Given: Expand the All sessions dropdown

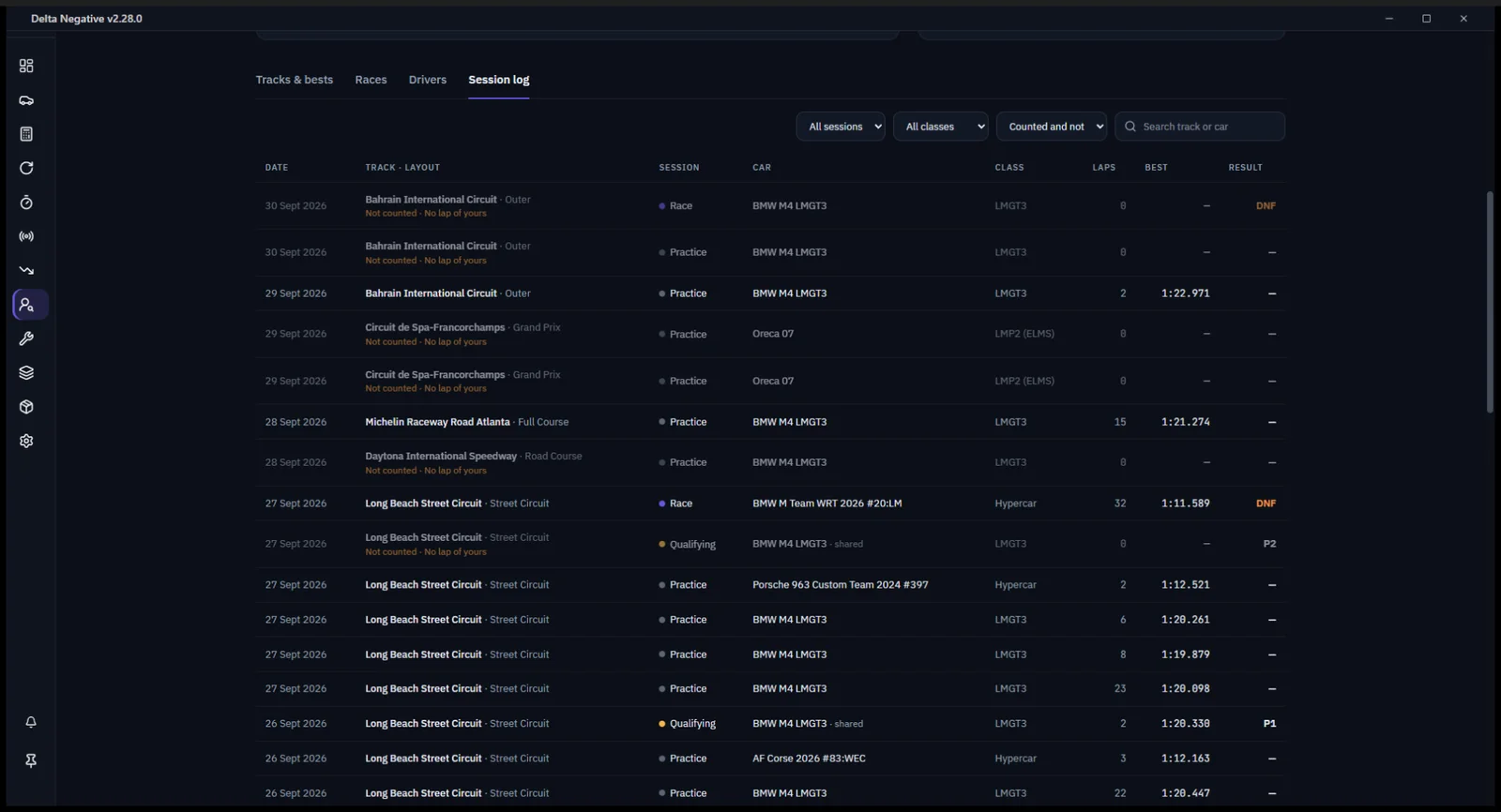Looking at the screenshot, I should click(x=841, y=127).
